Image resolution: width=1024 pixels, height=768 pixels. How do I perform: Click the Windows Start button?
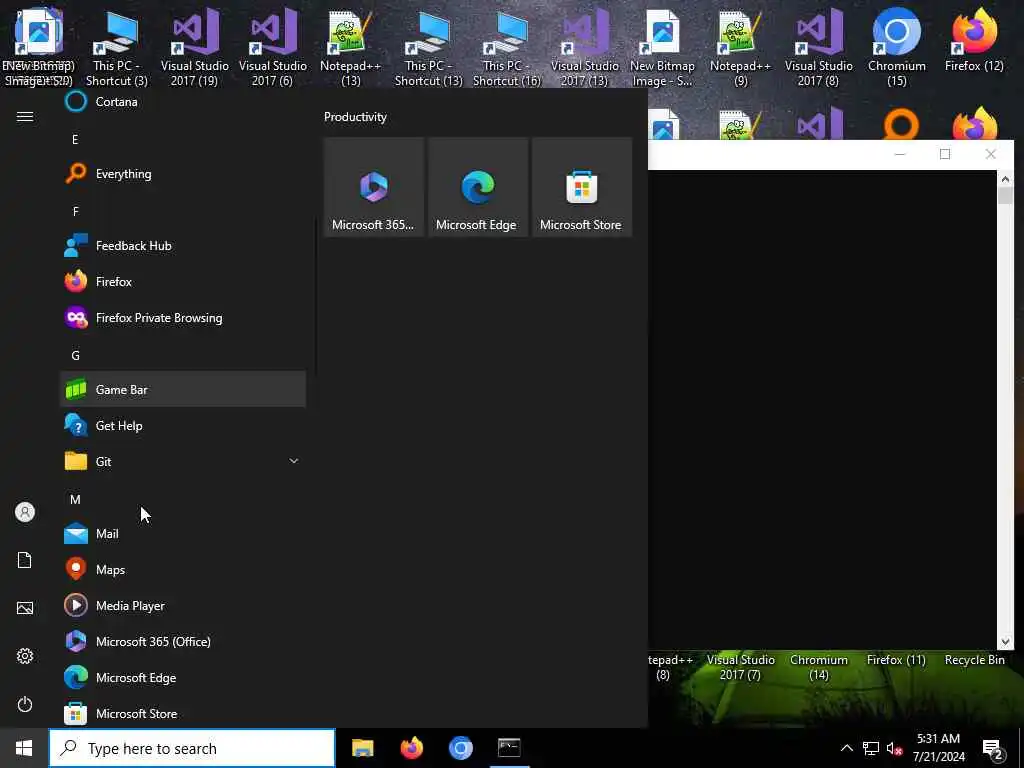(24, 748)
